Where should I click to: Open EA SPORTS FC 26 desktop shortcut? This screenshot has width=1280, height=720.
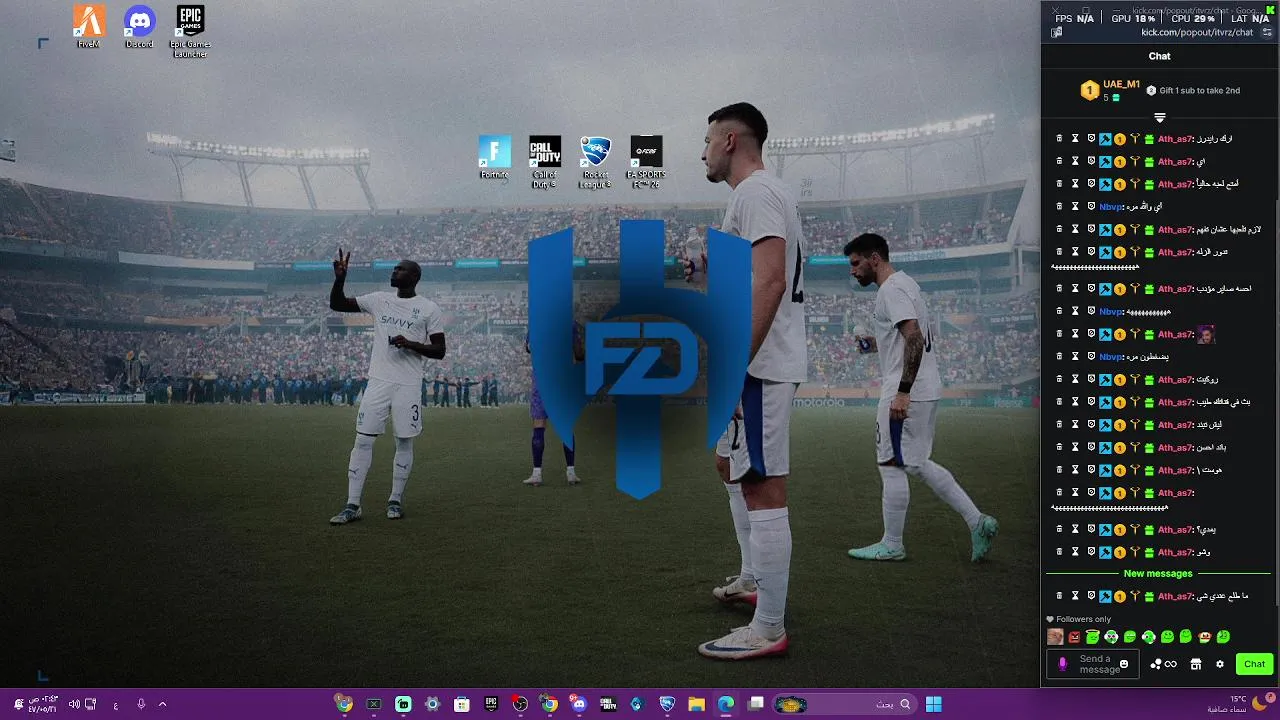646,162
